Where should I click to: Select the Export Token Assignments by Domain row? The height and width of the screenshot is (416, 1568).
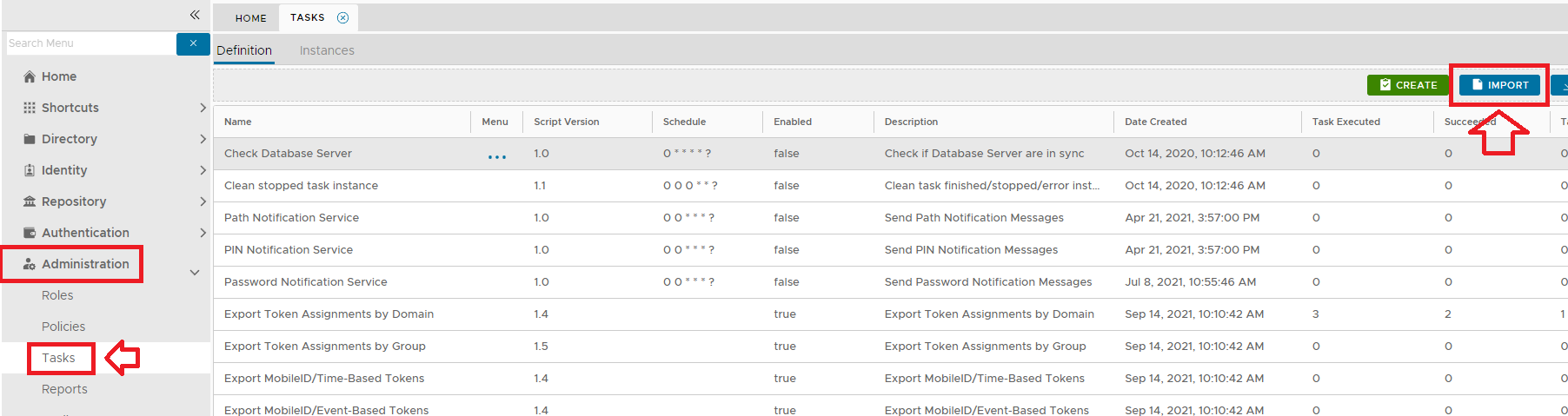tap(329, 314)
